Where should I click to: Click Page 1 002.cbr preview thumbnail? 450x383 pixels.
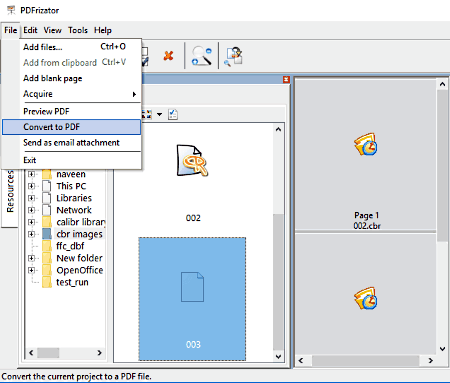366,154
